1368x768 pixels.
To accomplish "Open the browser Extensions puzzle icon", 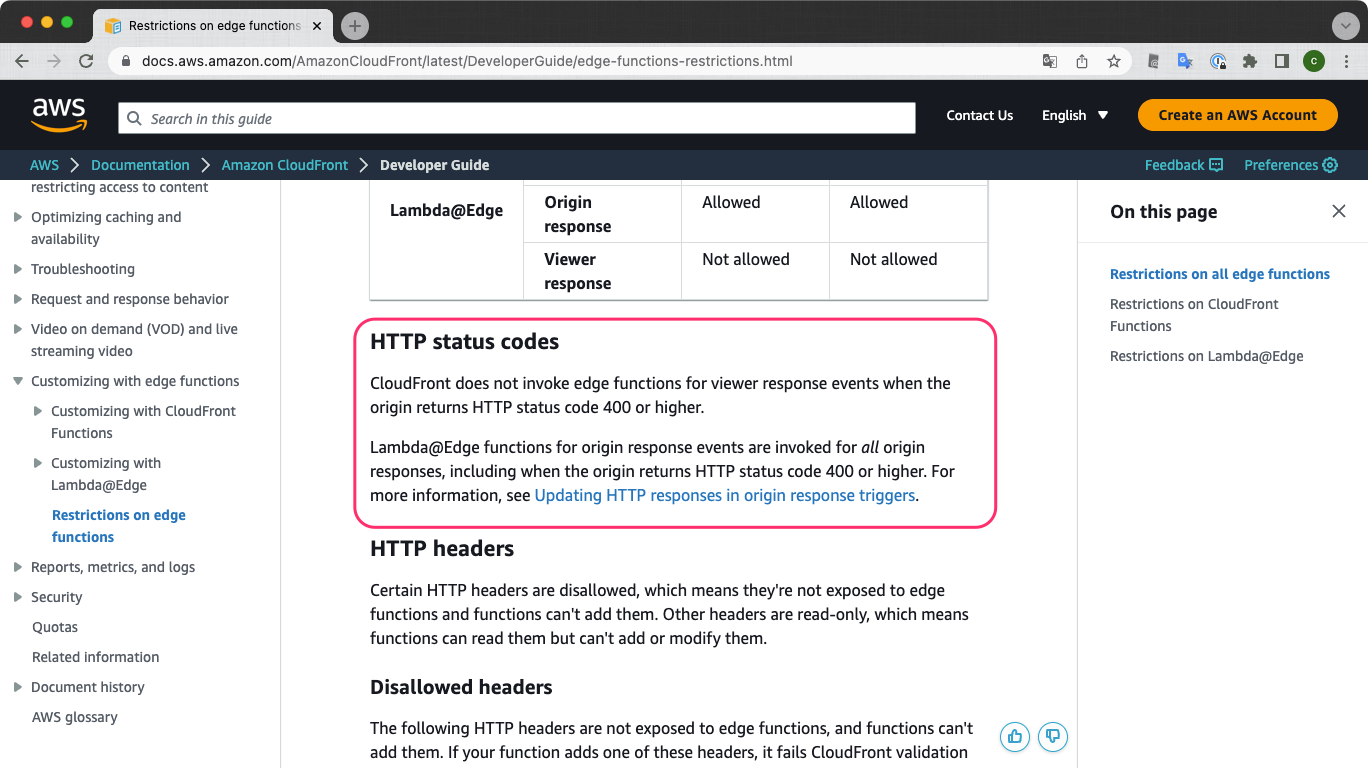I will (1250, 61).
